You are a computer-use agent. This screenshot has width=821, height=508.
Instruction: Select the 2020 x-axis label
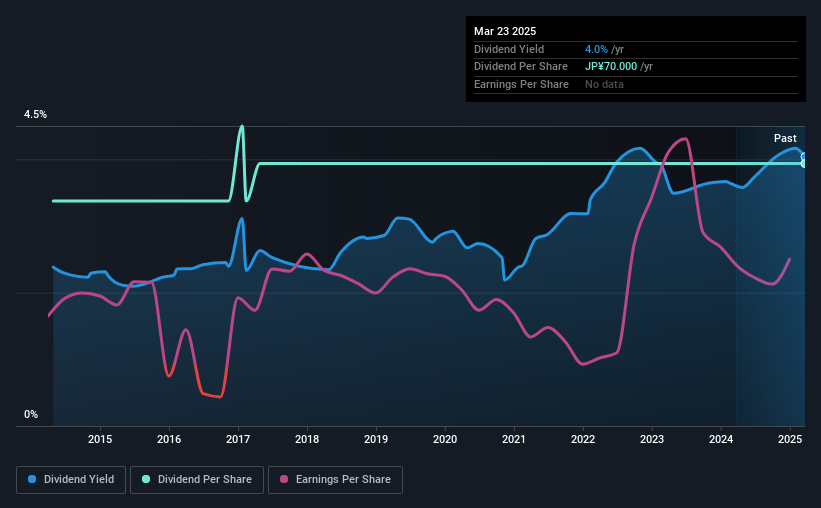pos(445,439)
